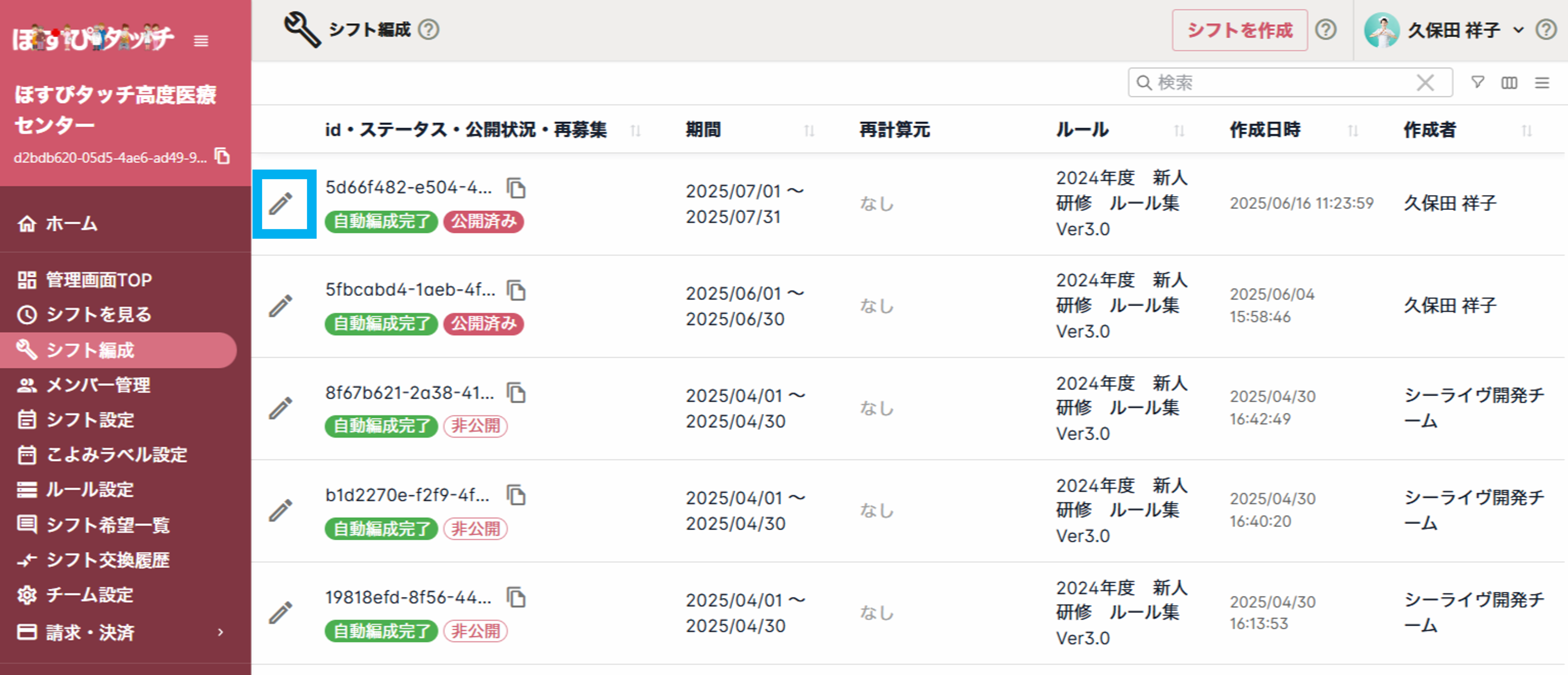This screenshot has height=675, width=1568.
Task: Open the column display settings icon
Action: [x=1510, y=82]
